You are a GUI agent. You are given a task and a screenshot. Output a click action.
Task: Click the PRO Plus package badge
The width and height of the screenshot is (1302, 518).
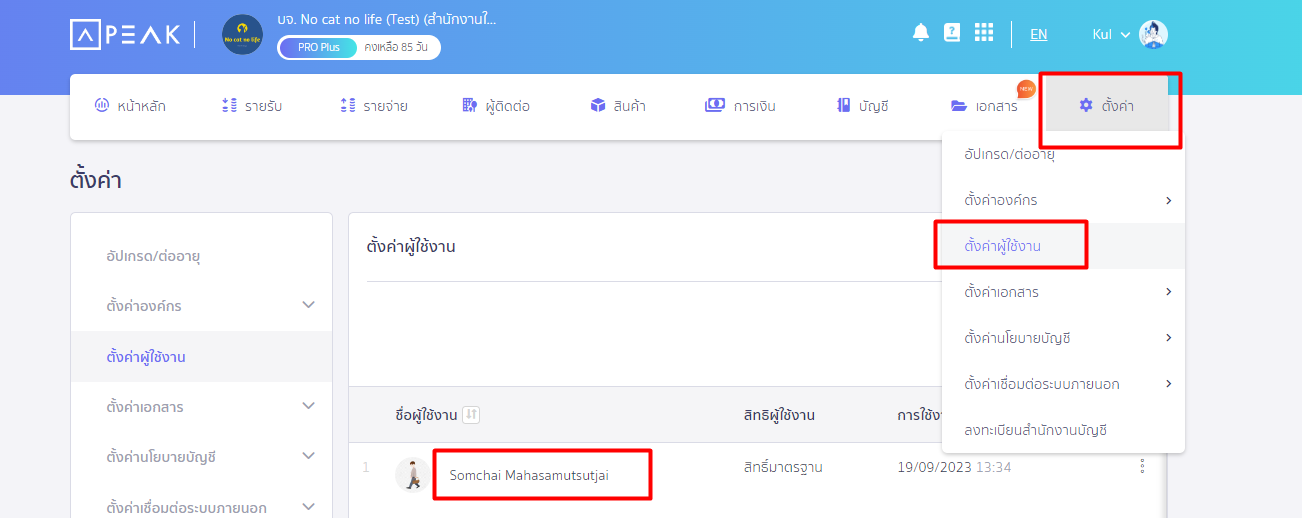pyautogui.click(x=318, y=47)
